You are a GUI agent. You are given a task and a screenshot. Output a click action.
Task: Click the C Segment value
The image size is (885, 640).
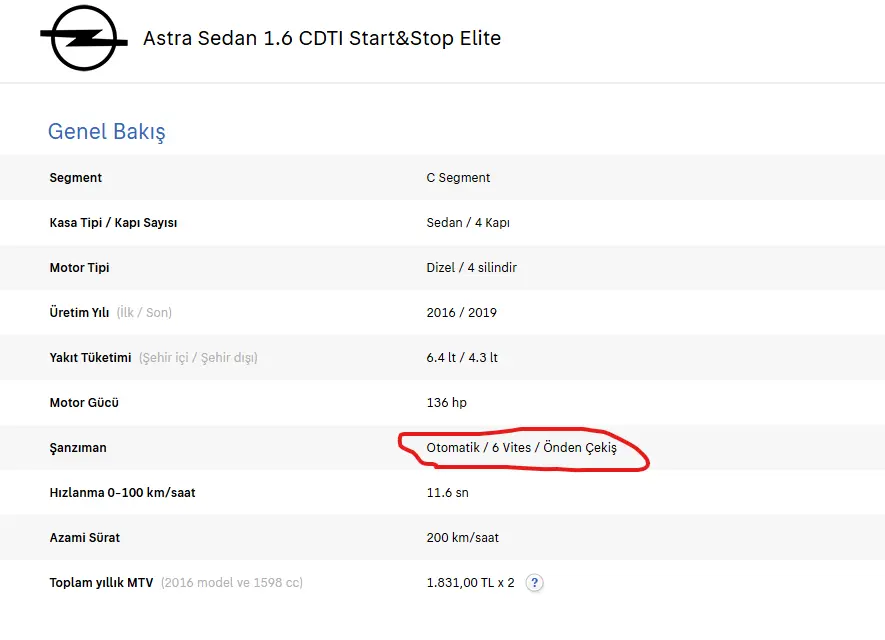(x=458, y=177)
